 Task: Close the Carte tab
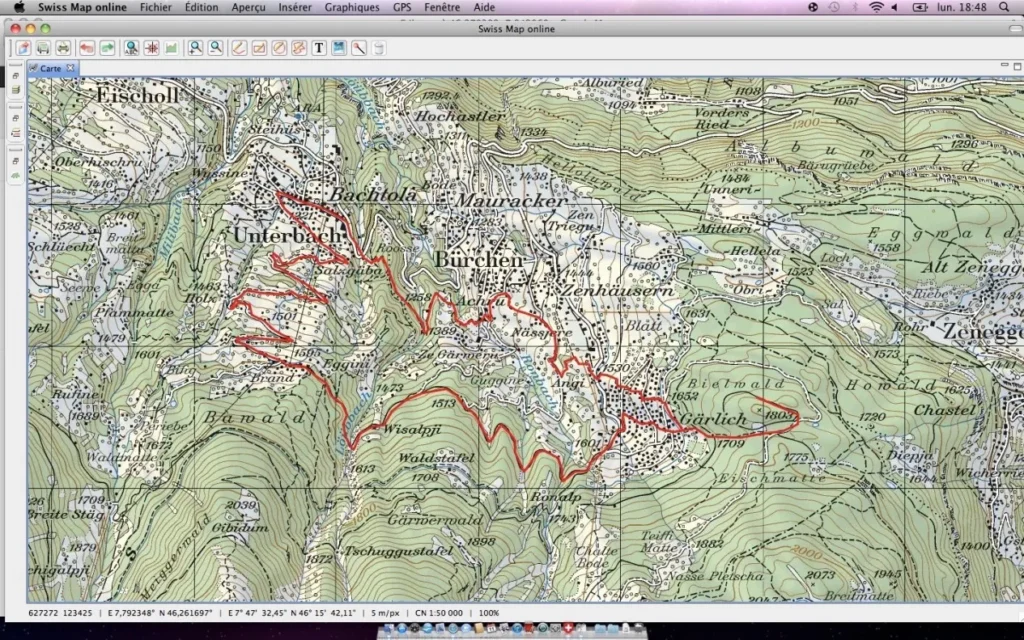(x=70, y=68)
